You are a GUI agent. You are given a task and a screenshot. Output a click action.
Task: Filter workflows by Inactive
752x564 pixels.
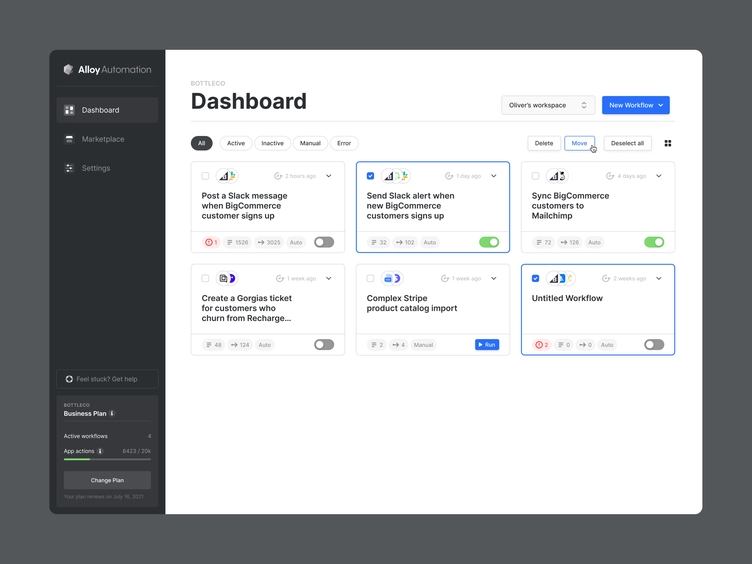tap(272, 143)
